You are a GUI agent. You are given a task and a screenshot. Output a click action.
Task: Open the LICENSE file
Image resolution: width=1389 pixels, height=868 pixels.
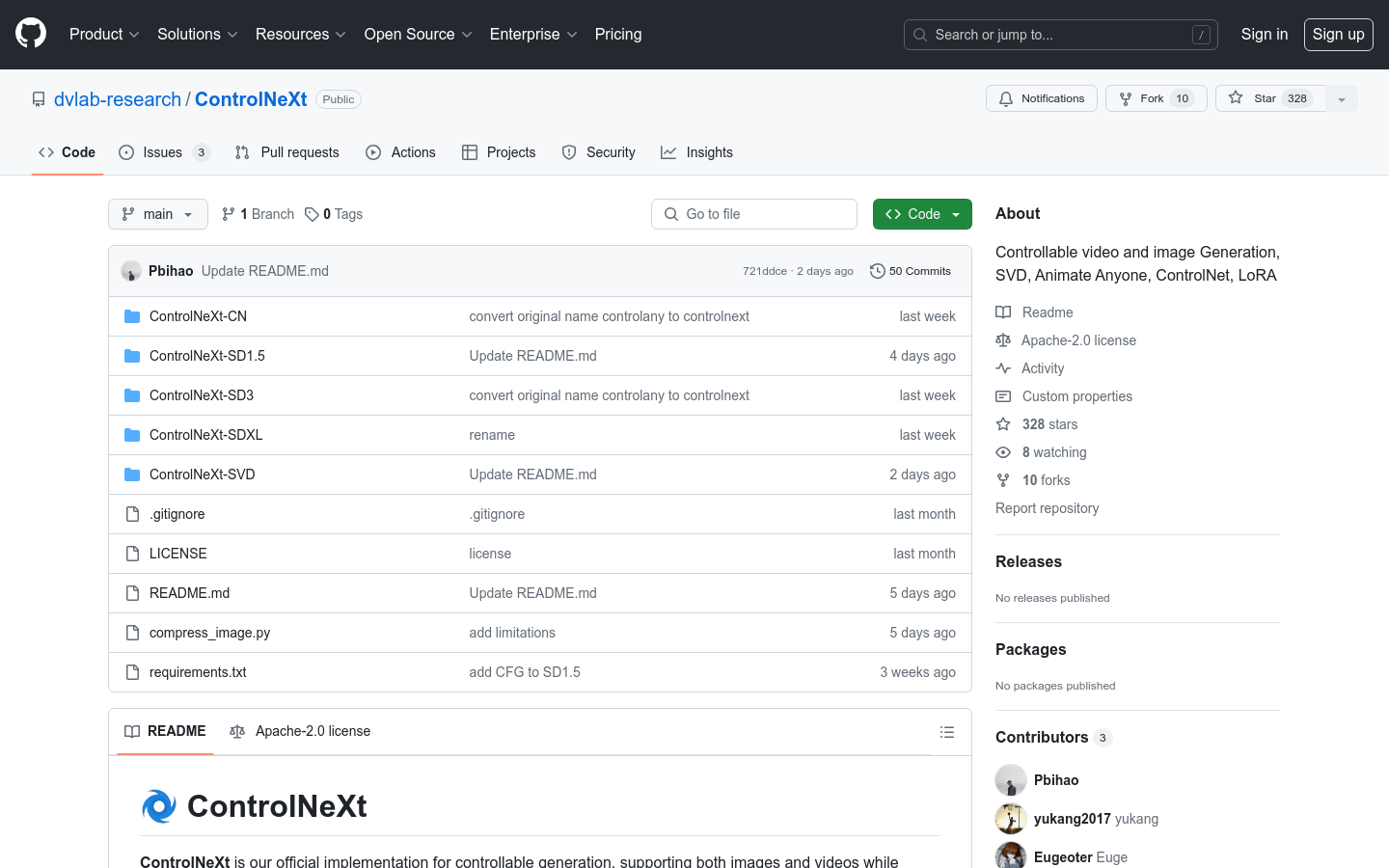177,554
